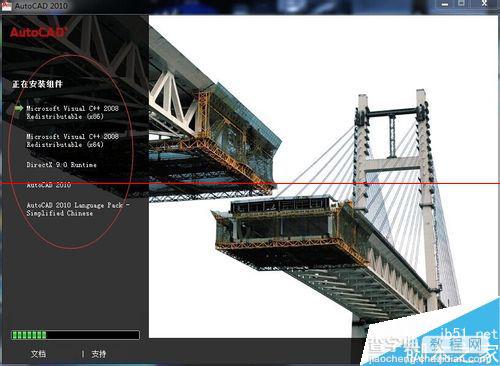Select Microsoft Visual C++ 2008 Redistributable (x64)
Viewport: 500px width, 366px height.
72,140
